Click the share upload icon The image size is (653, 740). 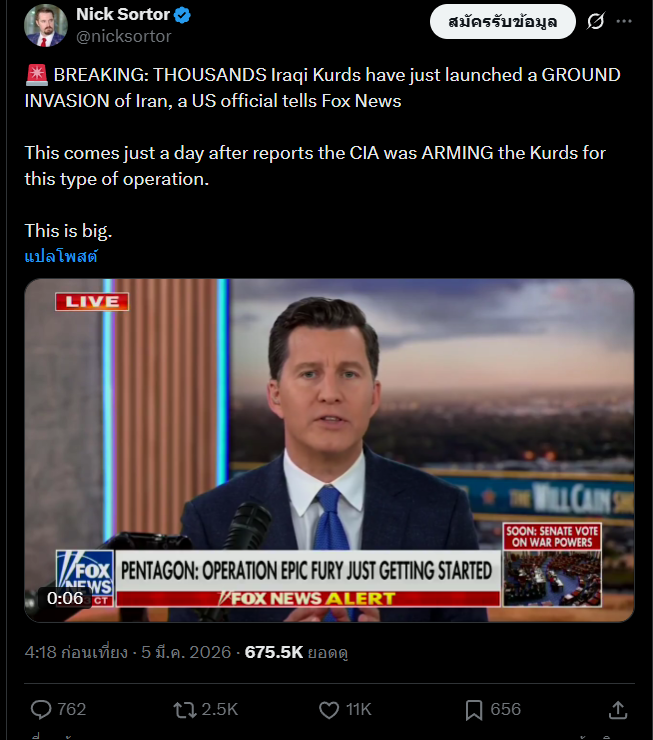618,710
